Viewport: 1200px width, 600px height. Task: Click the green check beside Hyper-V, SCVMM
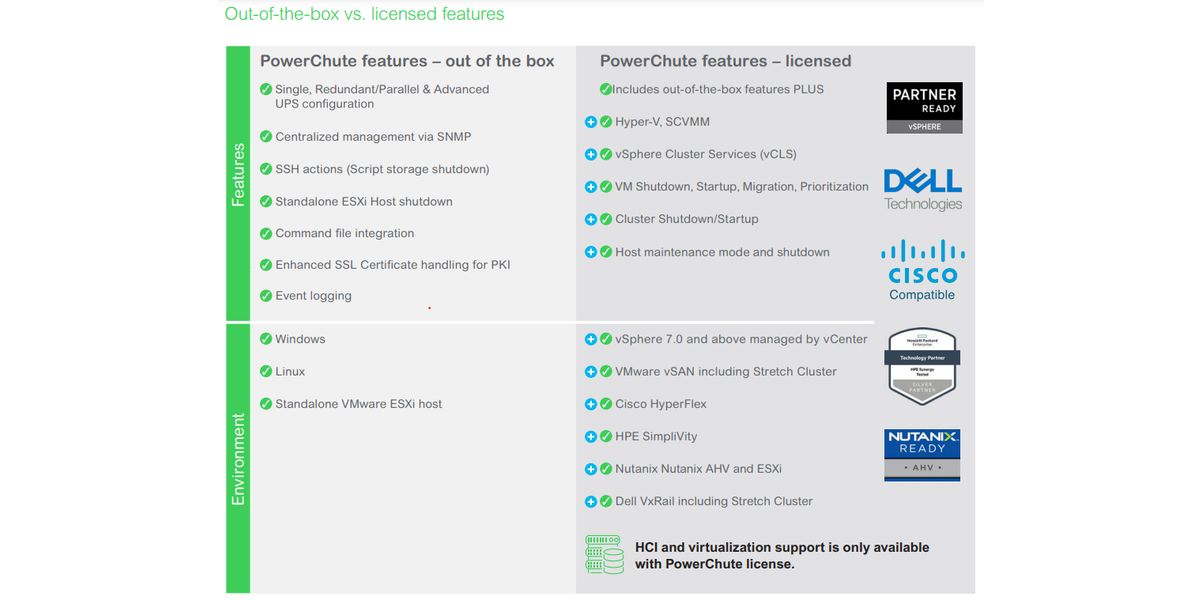coord(606,122)
